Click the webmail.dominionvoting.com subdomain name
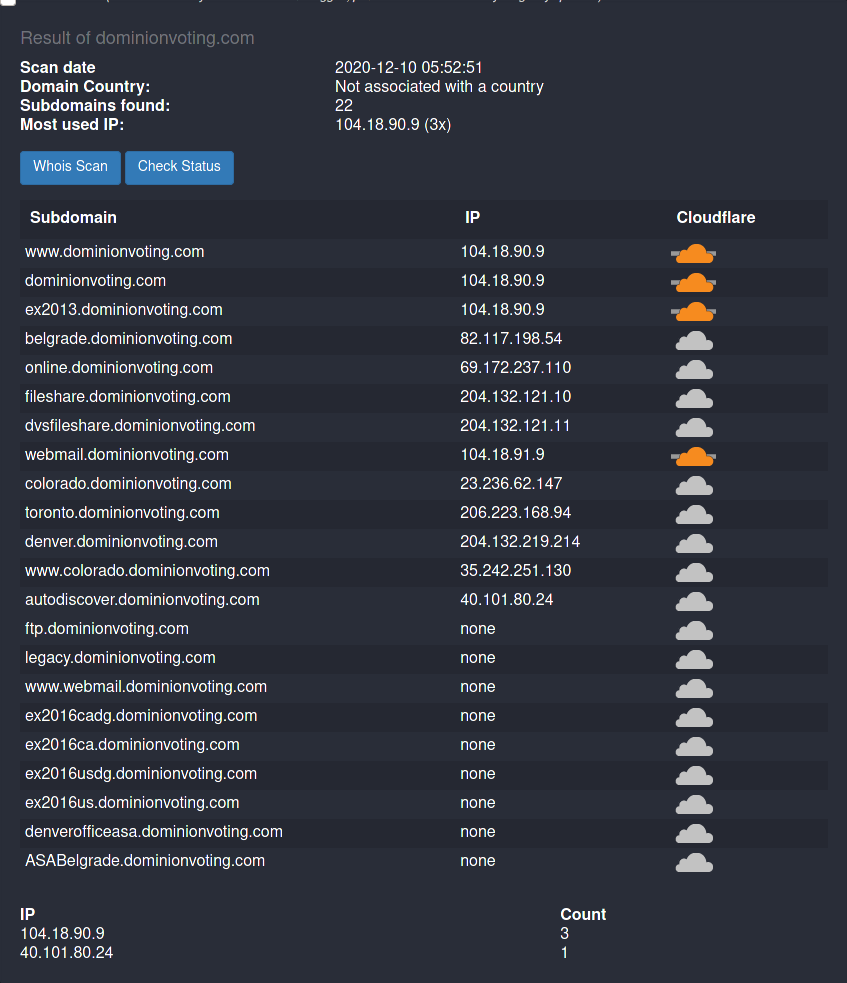Viewport: 847px width, 983px height. point(127,455)
